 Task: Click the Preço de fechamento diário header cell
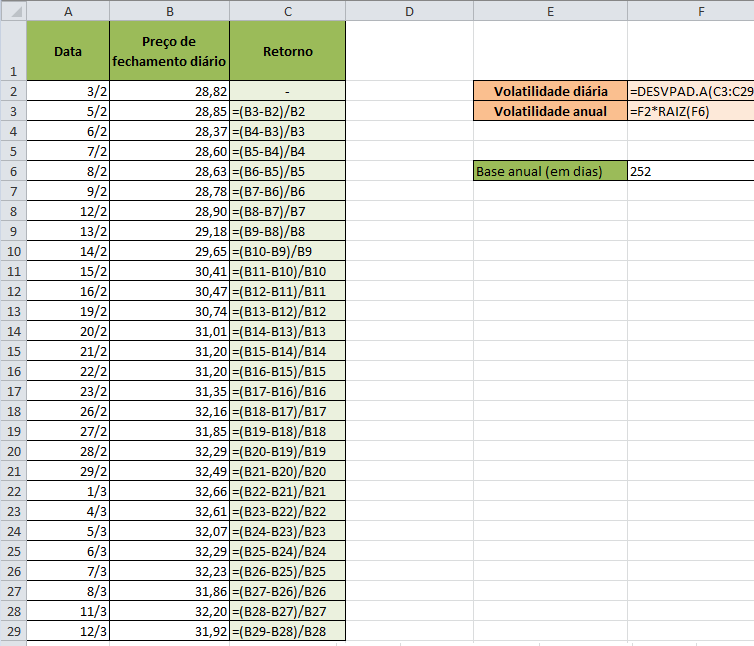click(169, 51)
